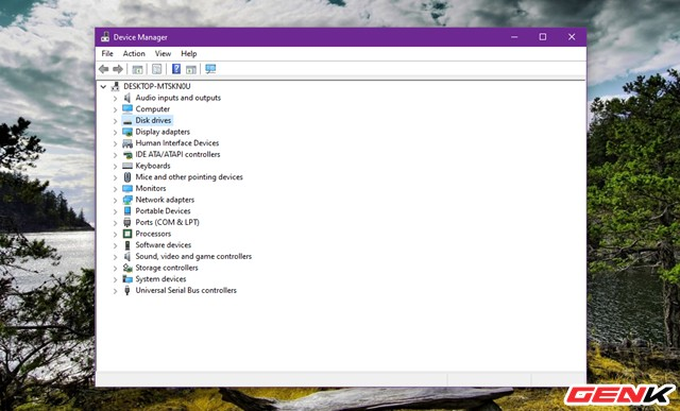The width and height of the screenshot is (680, 411).
Task: Open the Help menu
Action: pos(189,54)
